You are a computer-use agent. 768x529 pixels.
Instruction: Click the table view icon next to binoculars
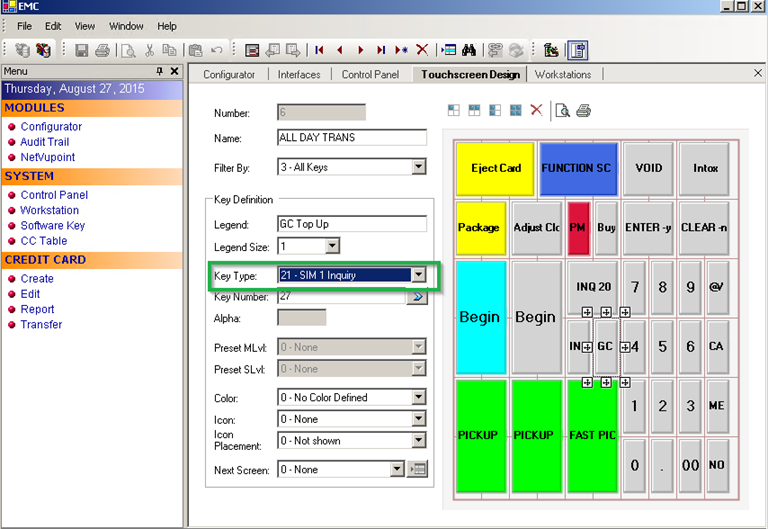tap(448, 50)
